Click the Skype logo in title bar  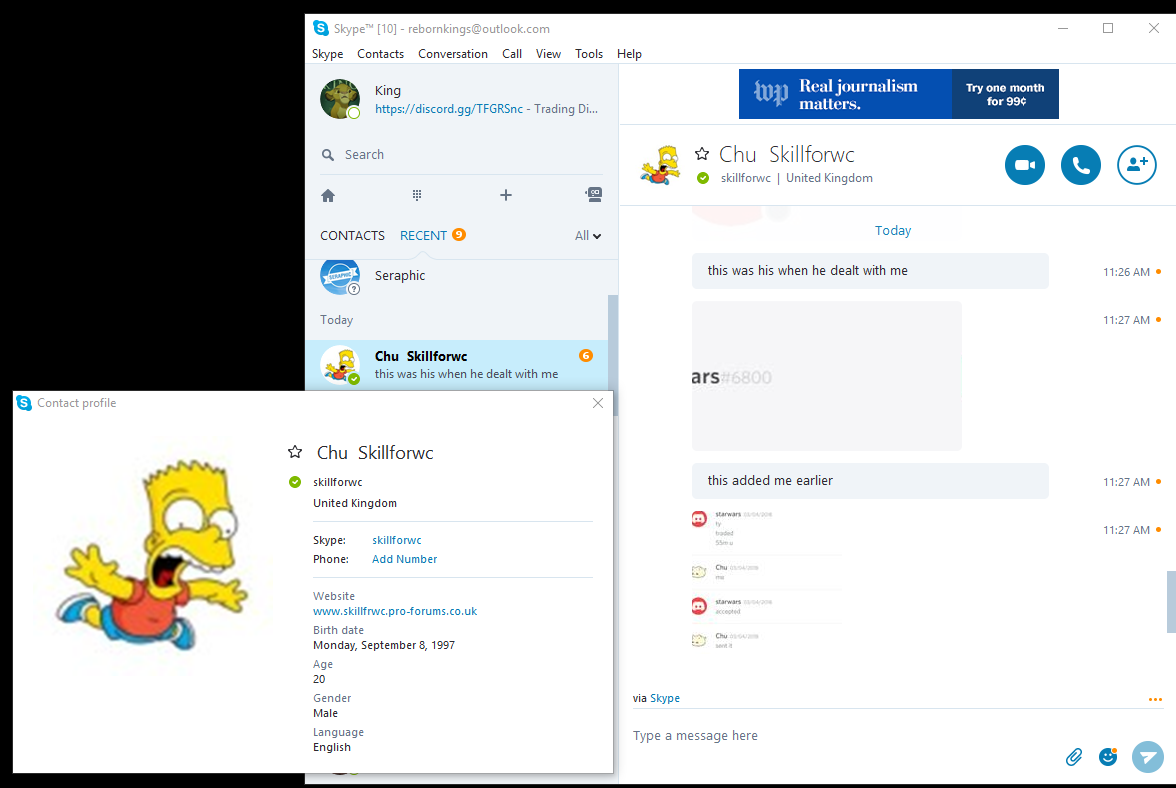click(321, 28)
